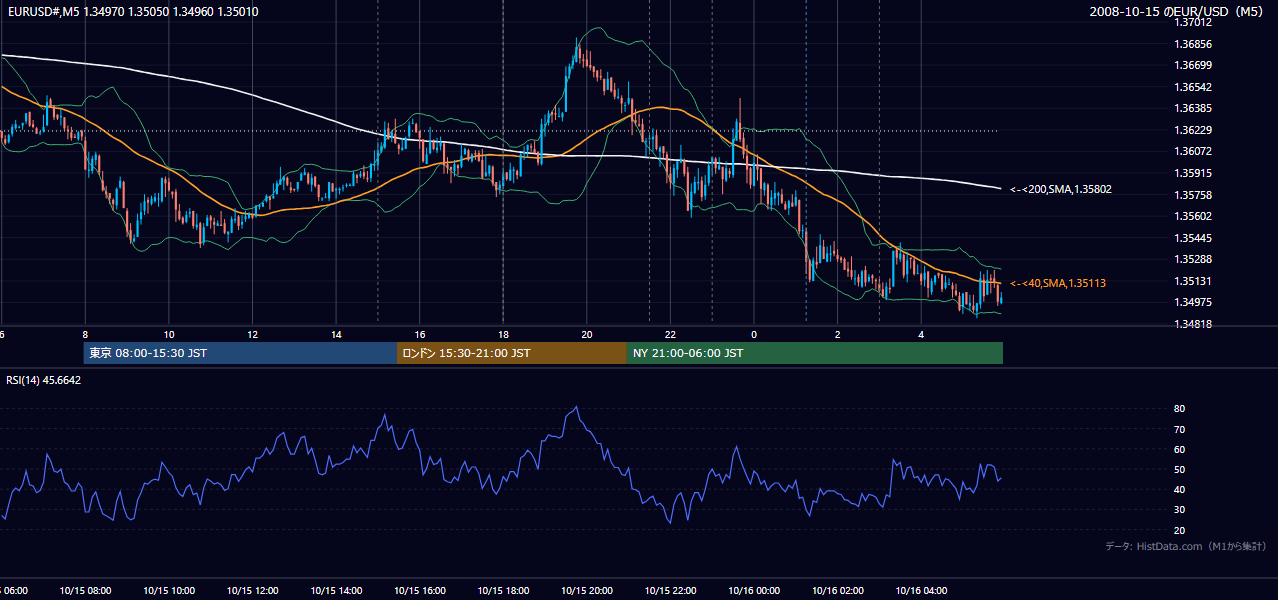Click the RSI(14) 45.6642 indicator label

pos(43,380)
